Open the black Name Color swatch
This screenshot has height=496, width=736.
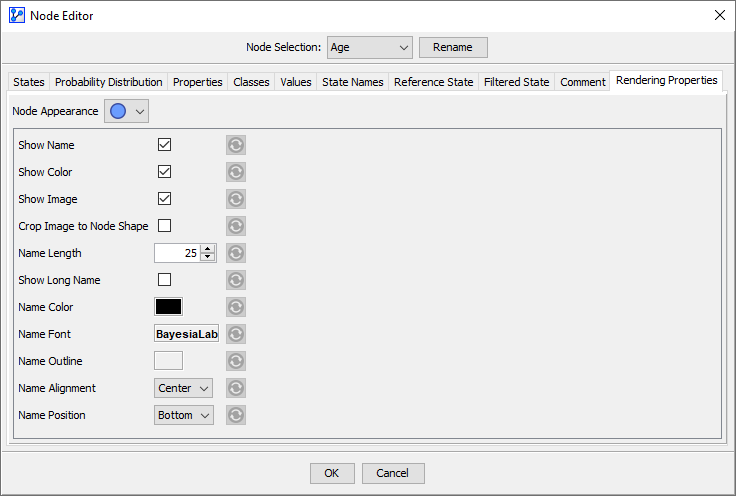tap(169, 307)
